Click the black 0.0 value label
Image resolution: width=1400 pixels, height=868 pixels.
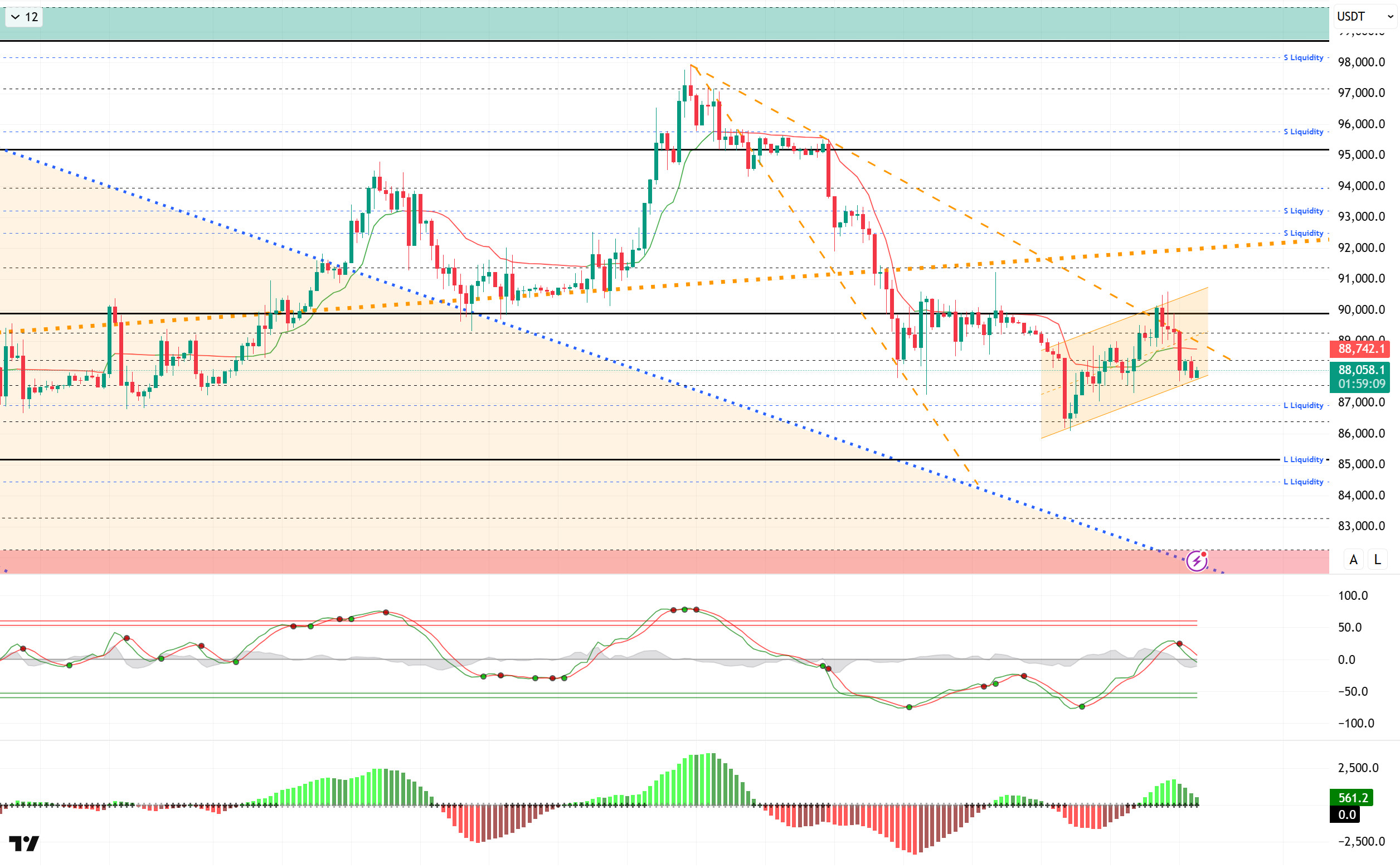[1346, 814]
